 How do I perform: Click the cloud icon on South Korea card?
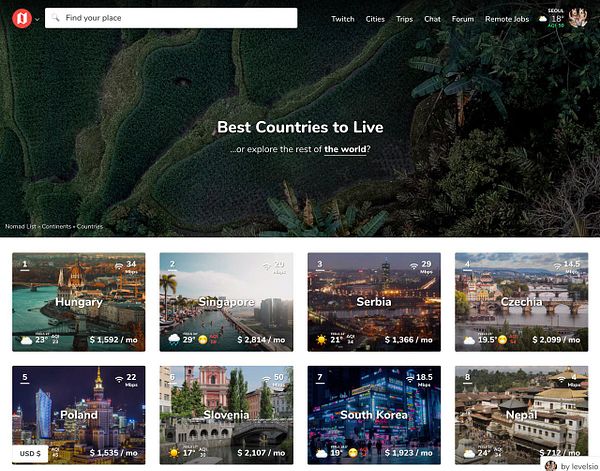pos(321,454)
